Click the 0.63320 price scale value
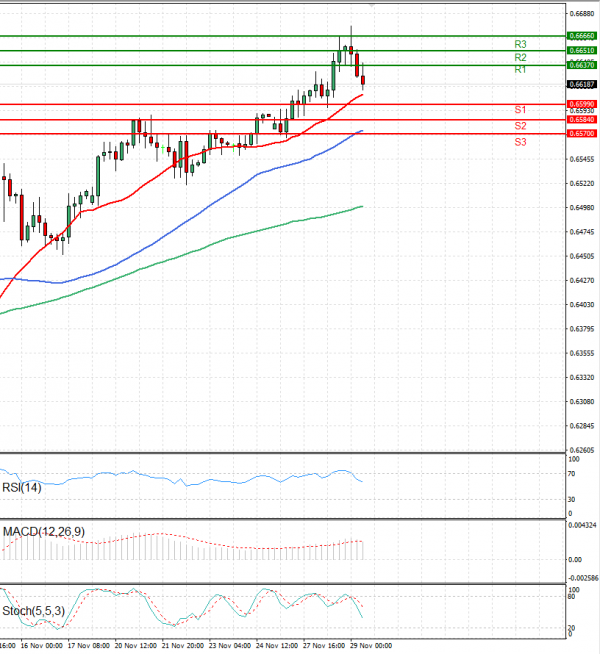 (582, 377)
